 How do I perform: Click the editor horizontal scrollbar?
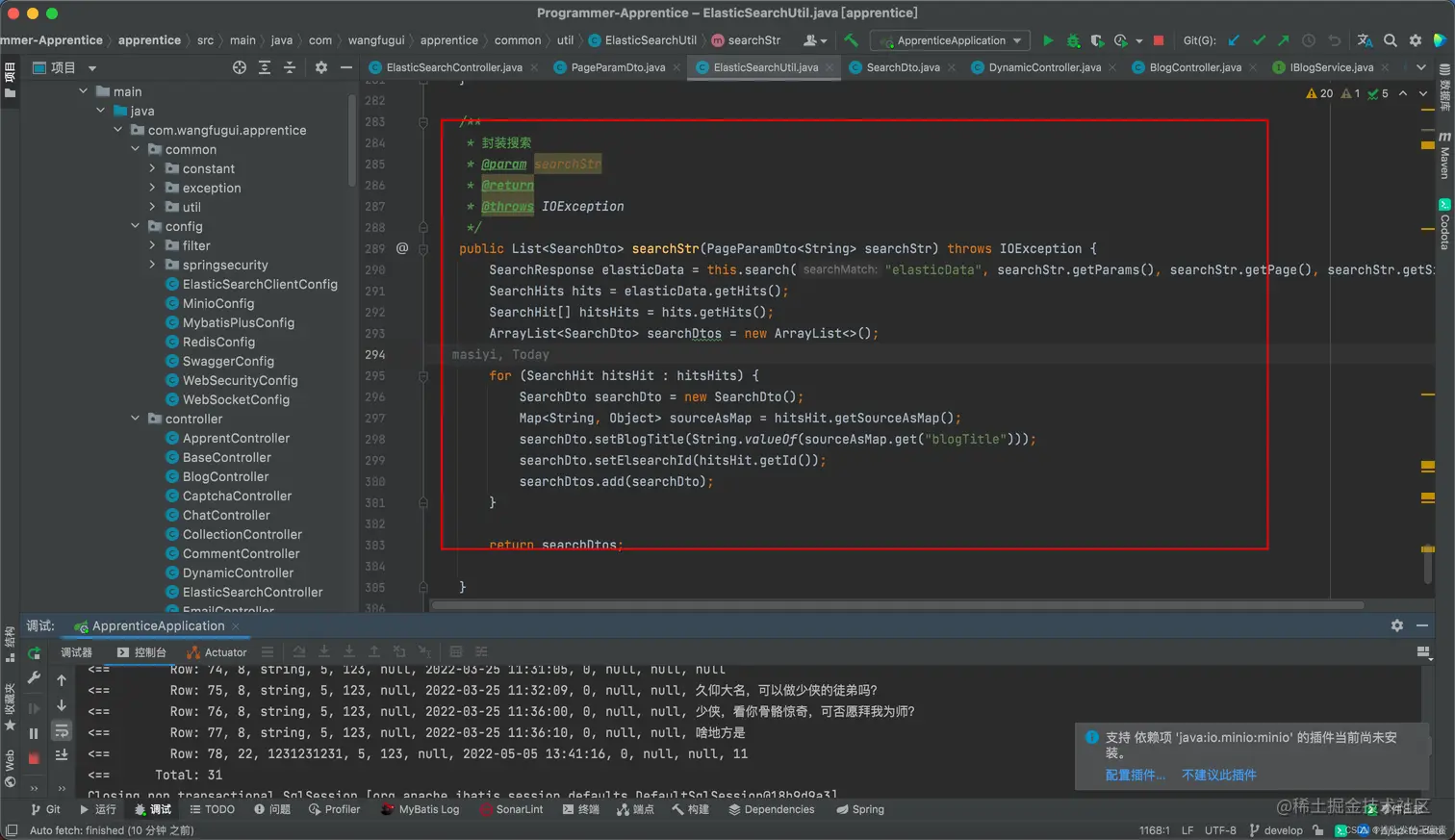click(897, 605)
